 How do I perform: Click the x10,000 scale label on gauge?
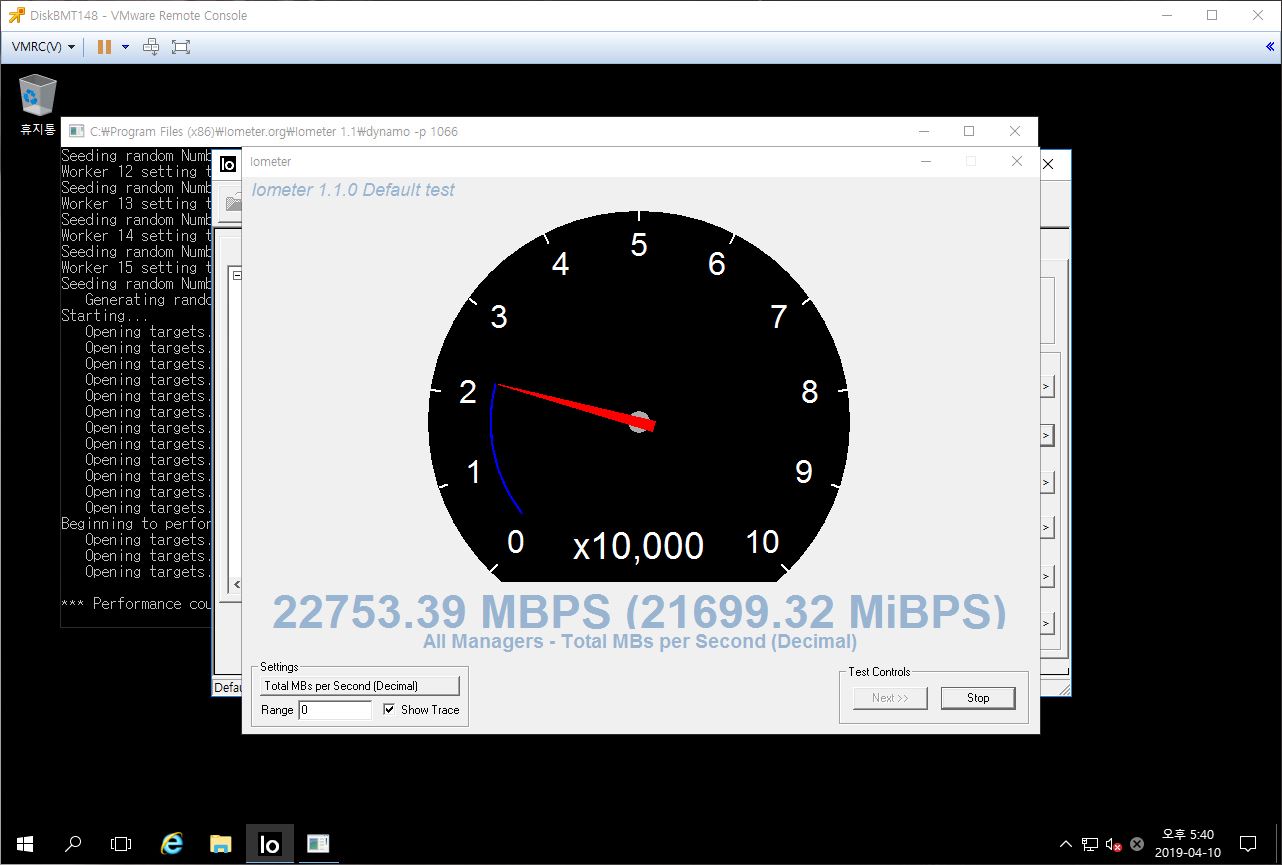639,546
